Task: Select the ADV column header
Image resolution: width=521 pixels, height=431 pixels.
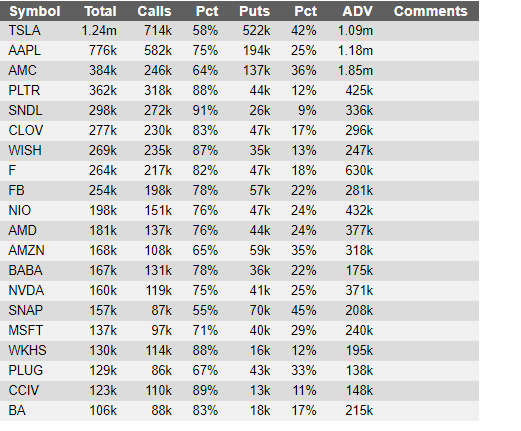Action: pos(357,11)
